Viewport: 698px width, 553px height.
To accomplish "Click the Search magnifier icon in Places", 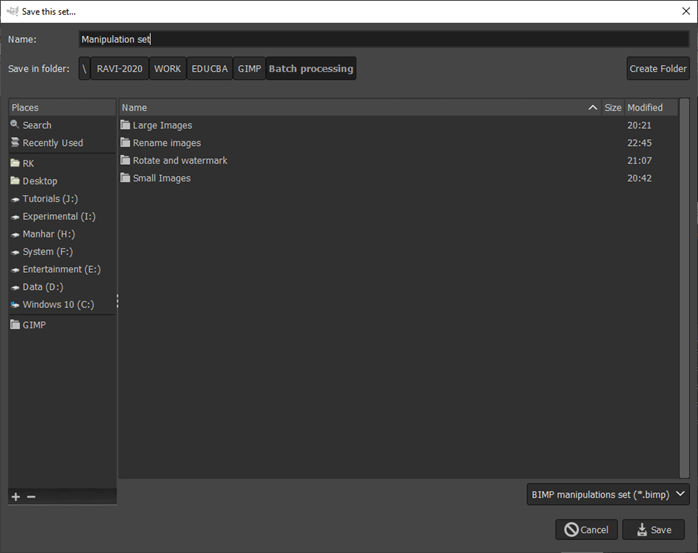I will (x=15, y=124).
